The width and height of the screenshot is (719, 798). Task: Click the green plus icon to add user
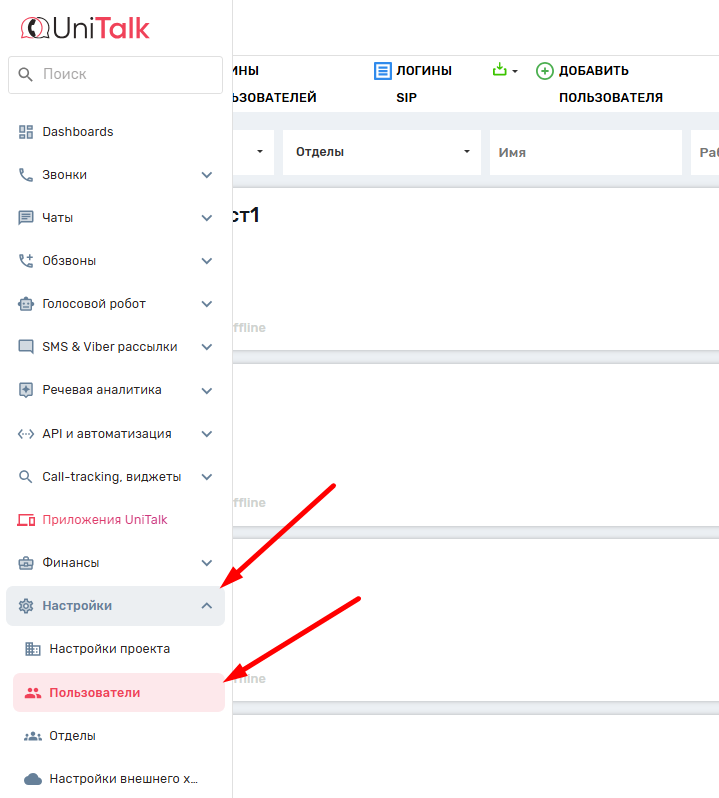(545, 71)
